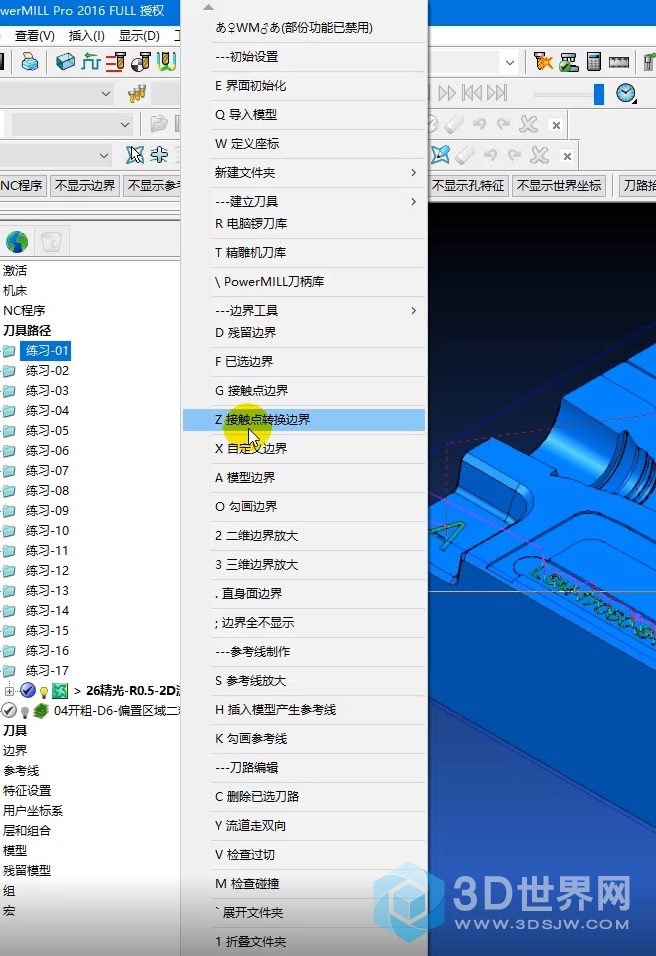
Task: Open the block definition box icon
Action: point(65,62)
